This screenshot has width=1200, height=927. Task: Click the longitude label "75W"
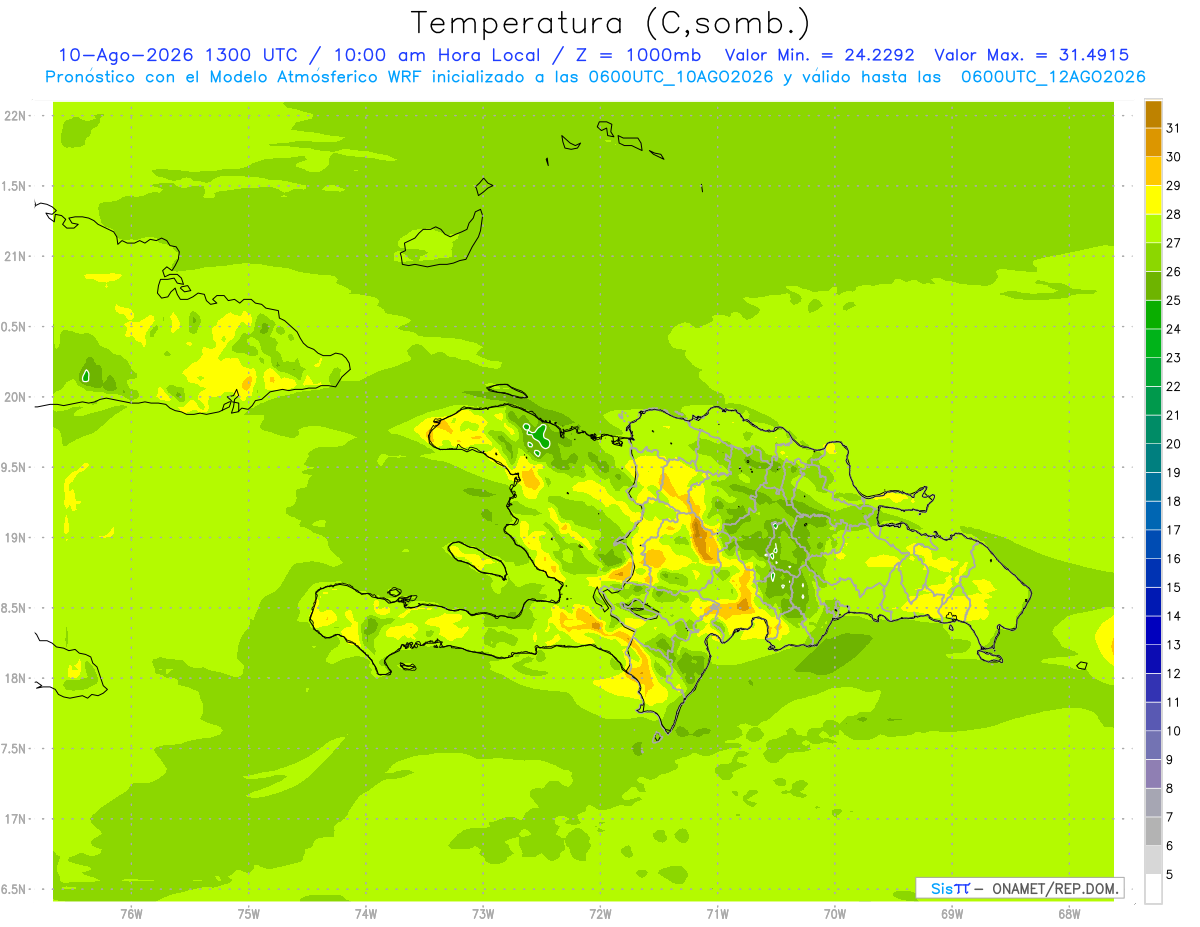(249, 914)
